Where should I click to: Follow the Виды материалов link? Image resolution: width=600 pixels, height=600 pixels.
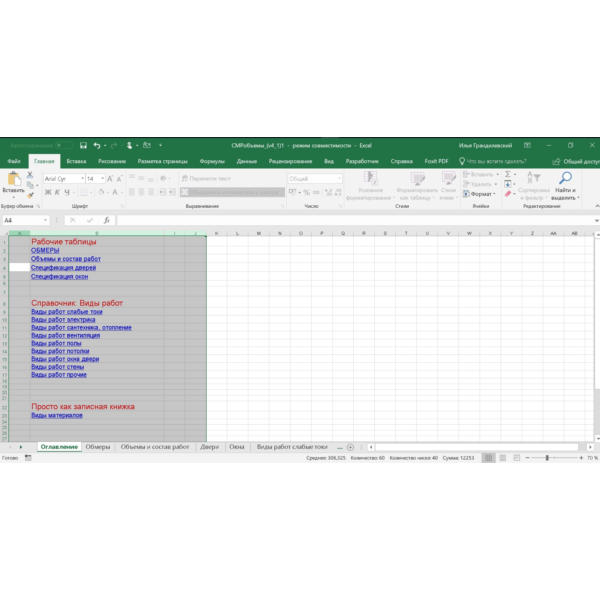(57, 415)
